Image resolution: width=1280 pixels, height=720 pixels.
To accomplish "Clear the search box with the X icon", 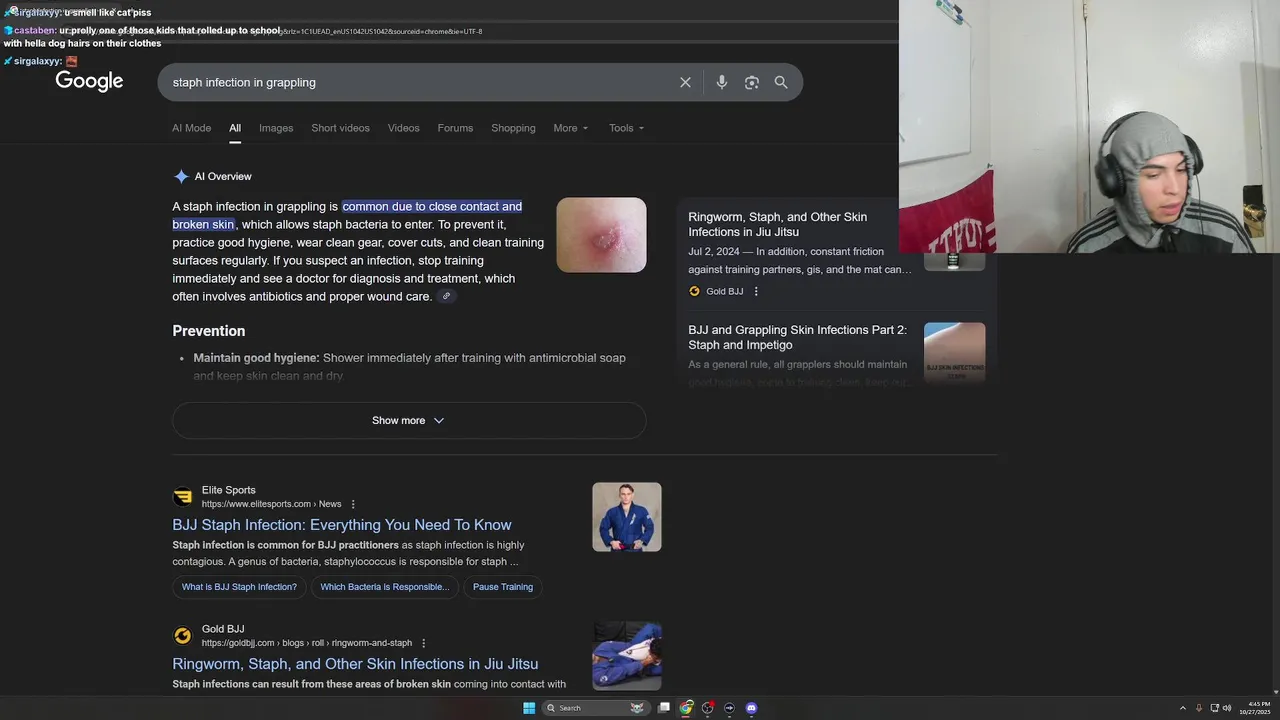I will (x=685, y=82).
